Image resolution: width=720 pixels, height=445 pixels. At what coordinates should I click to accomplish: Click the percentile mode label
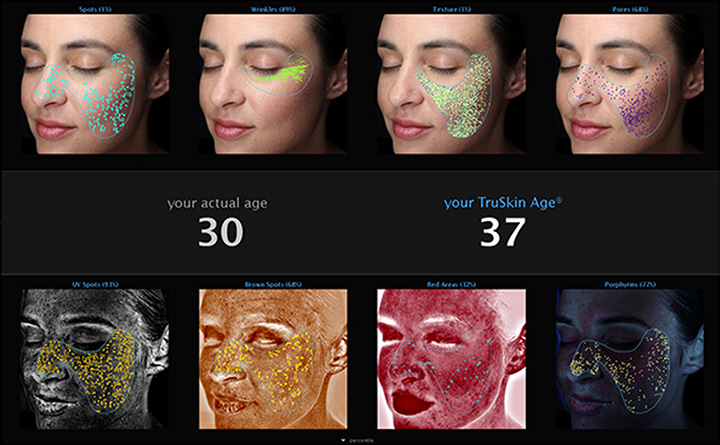361,440
